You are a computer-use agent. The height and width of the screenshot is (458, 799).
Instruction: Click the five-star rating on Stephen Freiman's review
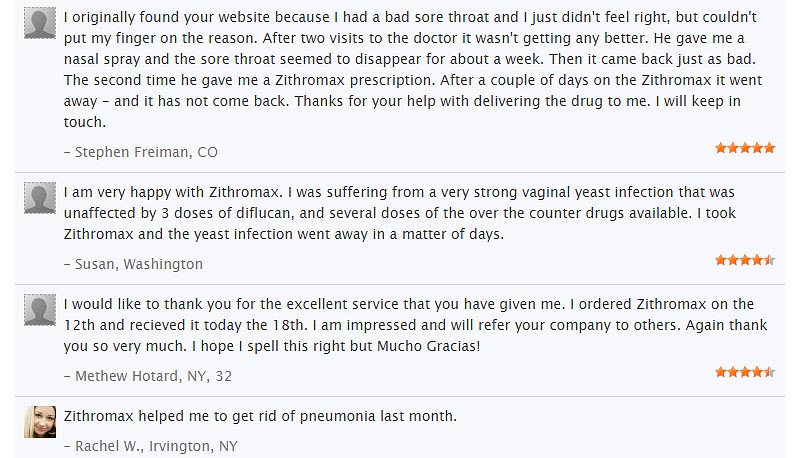click(x=745, y=148)
